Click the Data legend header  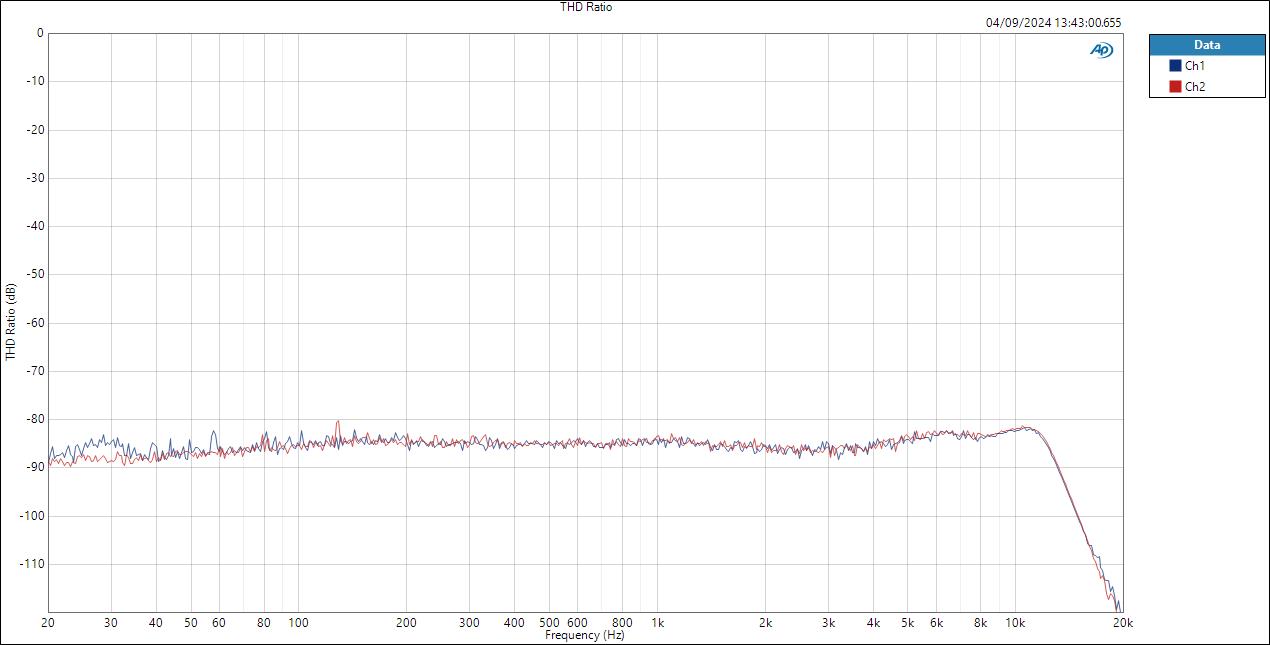tap(1207, 45)
